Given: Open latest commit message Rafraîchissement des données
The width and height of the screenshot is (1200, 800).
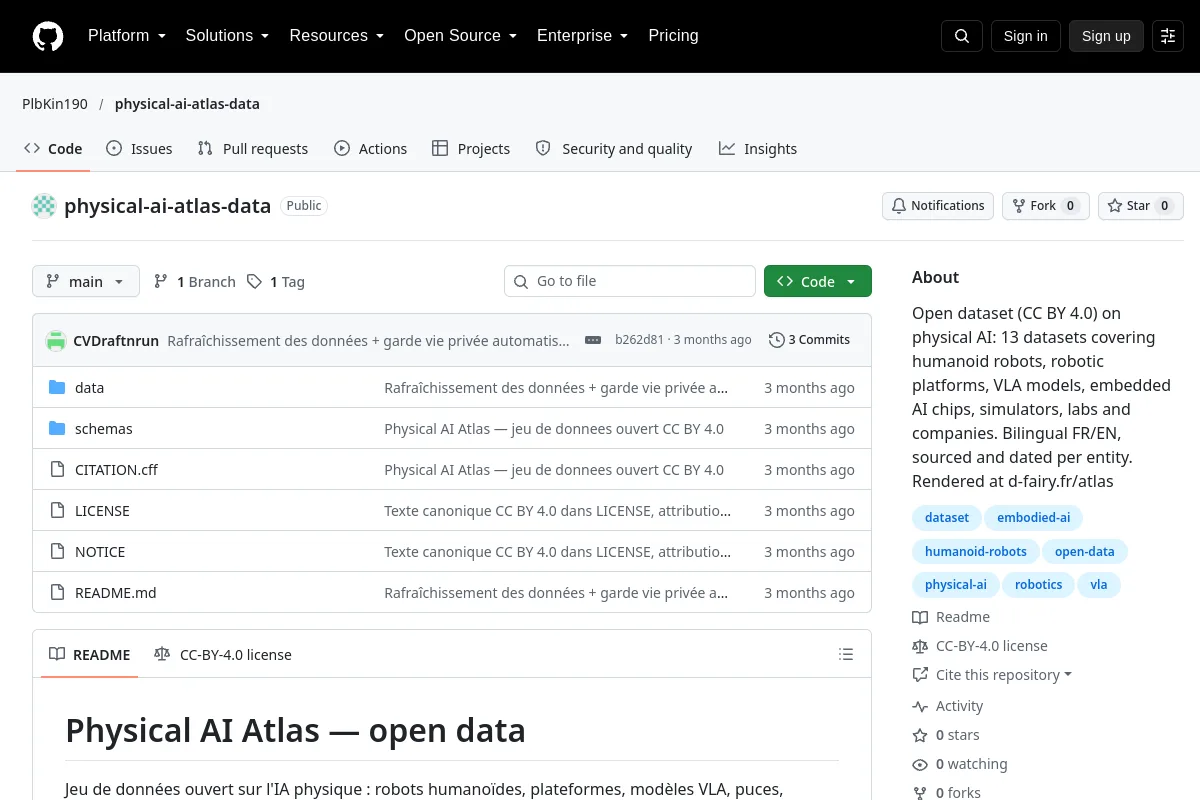Looking at the screenshot, I should pos(368,341).
